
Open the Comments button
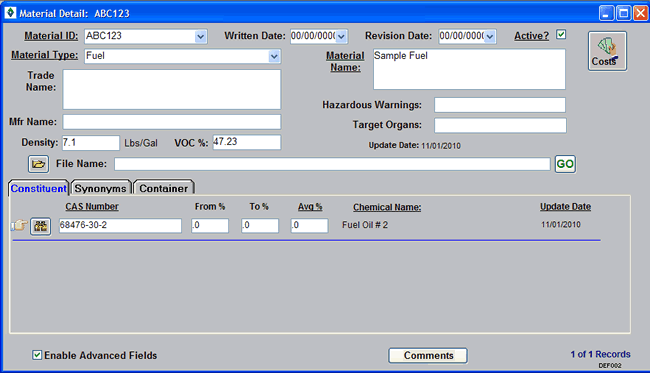(x=428, y=356)
